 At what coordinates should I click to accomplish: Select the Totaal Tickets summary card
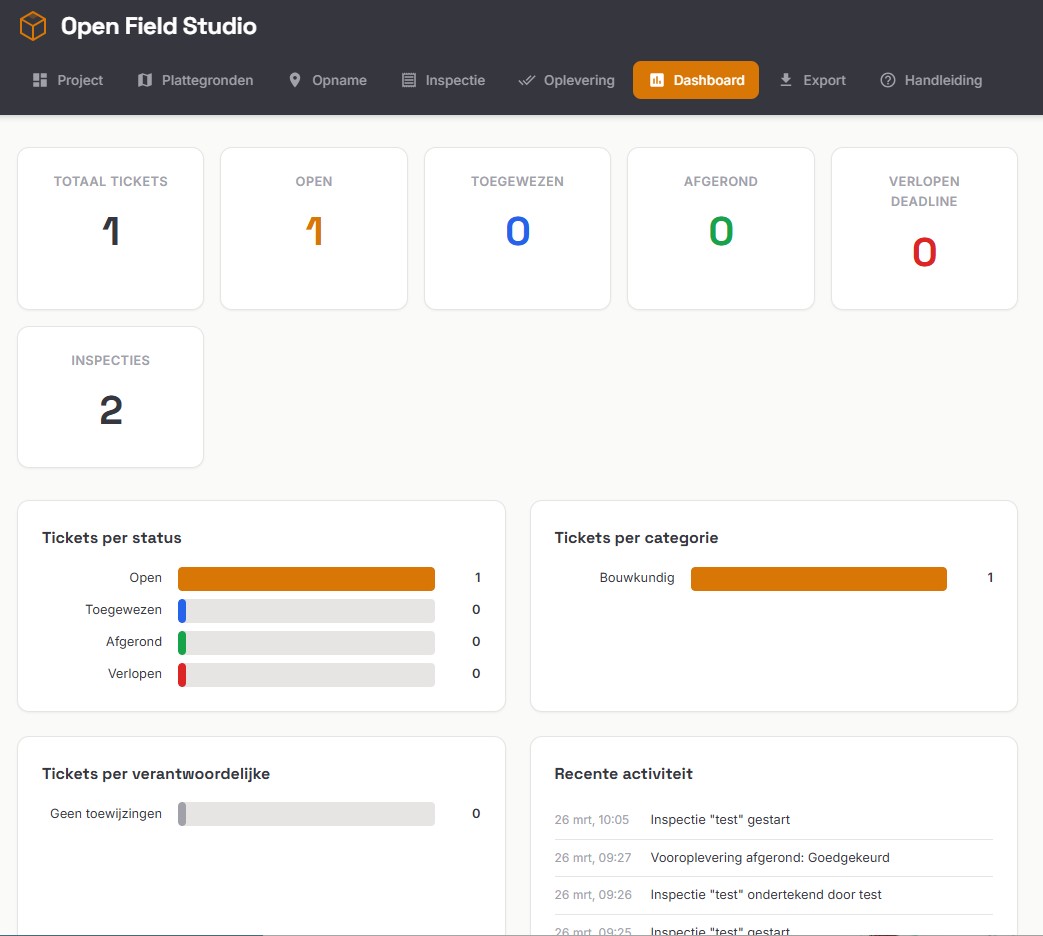pyautogui.click(x=111, y=228)
